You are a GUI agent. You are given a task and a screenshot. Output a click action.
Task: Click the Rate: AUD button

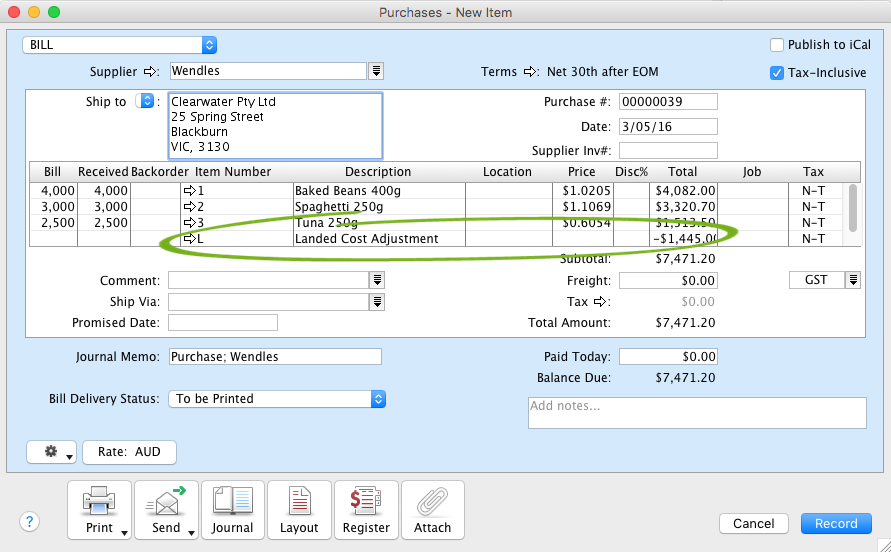(x=129, y=452)
